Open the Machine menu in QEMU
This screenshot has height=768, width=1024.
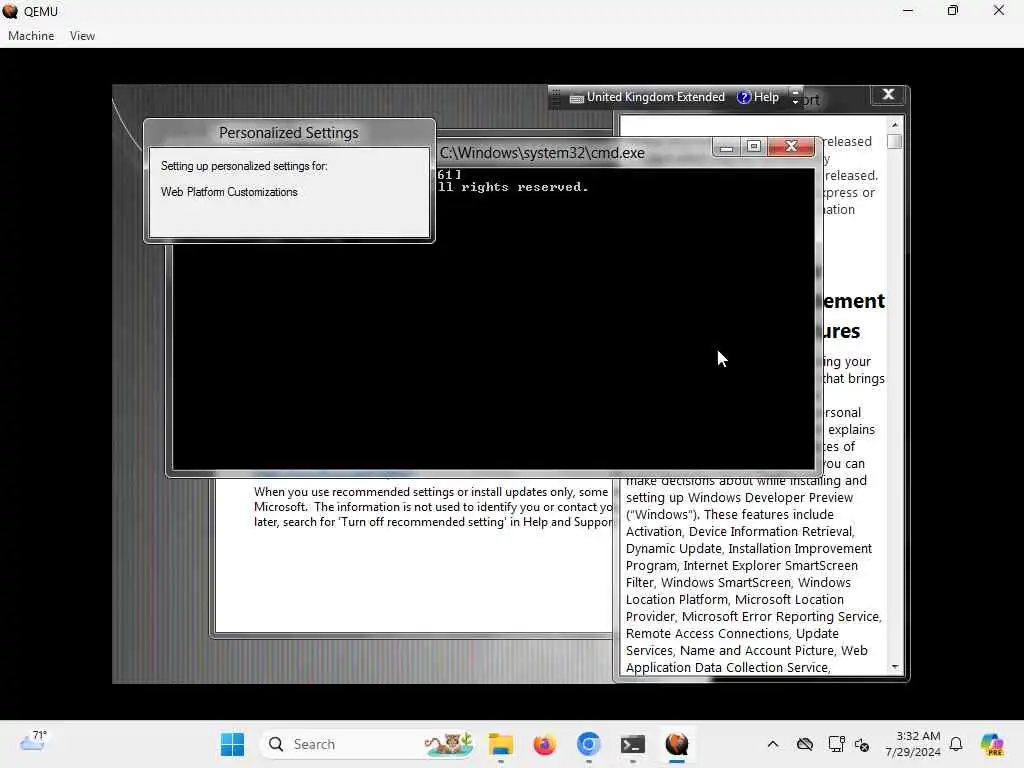click(x=31, y=36)
